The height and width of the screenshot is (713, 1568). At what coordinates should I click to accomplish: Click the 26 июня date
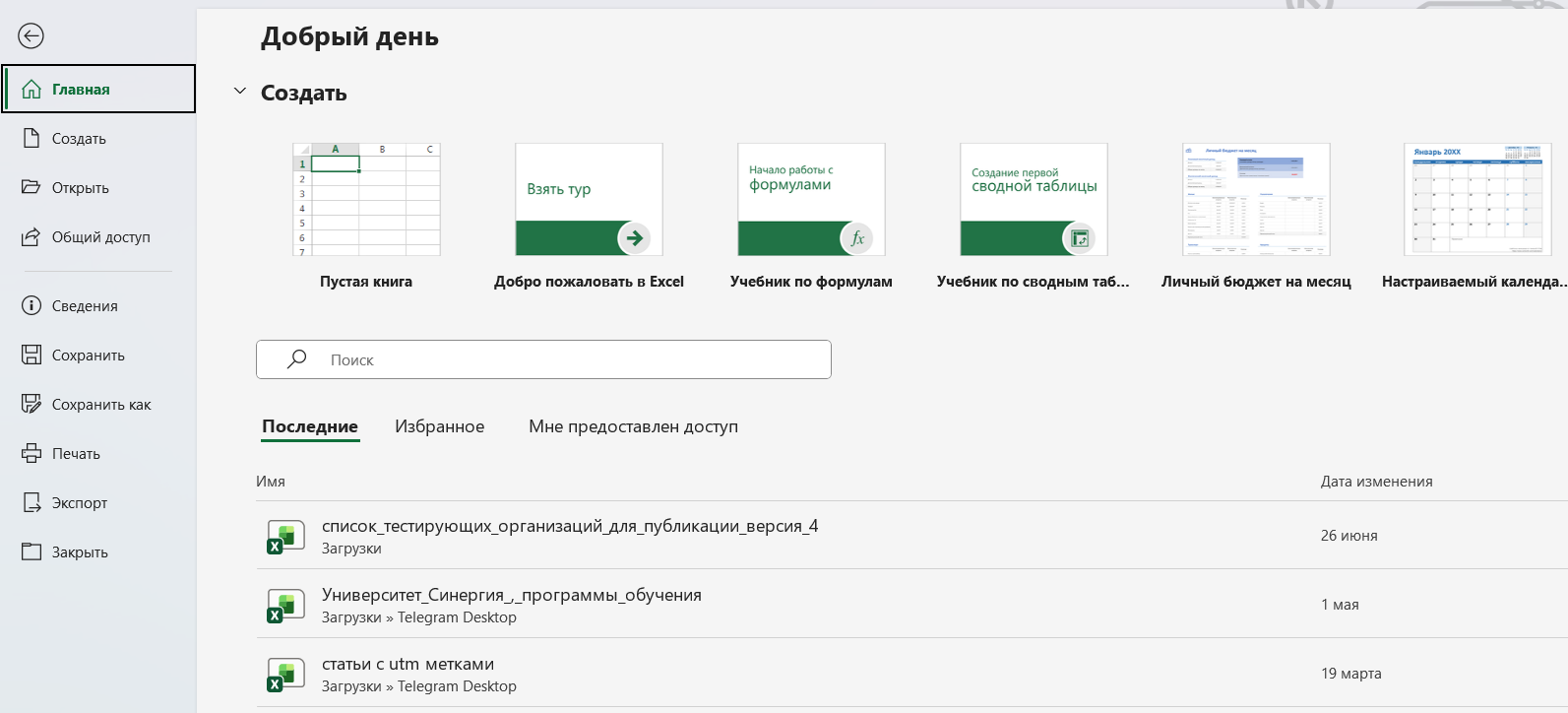[x=1348, y=536]
